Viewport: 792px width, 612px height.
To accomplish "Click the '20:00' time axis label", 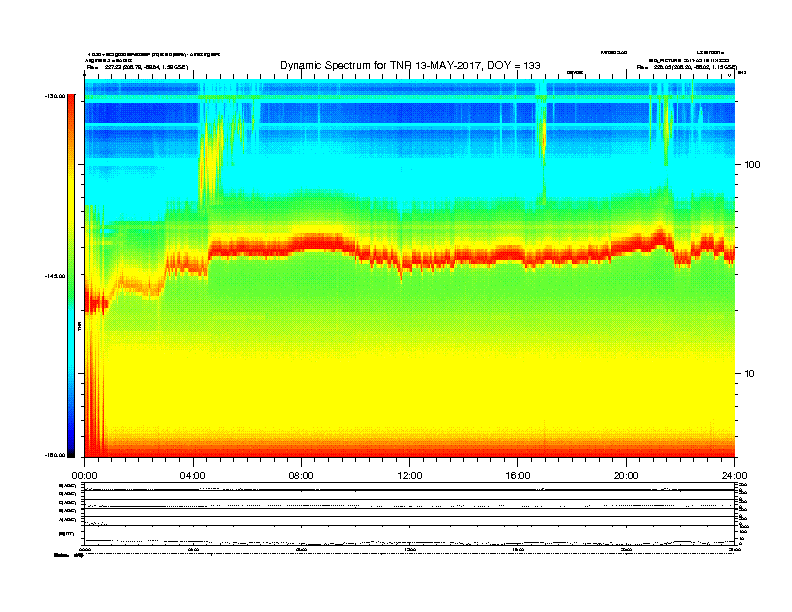I will click(626, 475).
